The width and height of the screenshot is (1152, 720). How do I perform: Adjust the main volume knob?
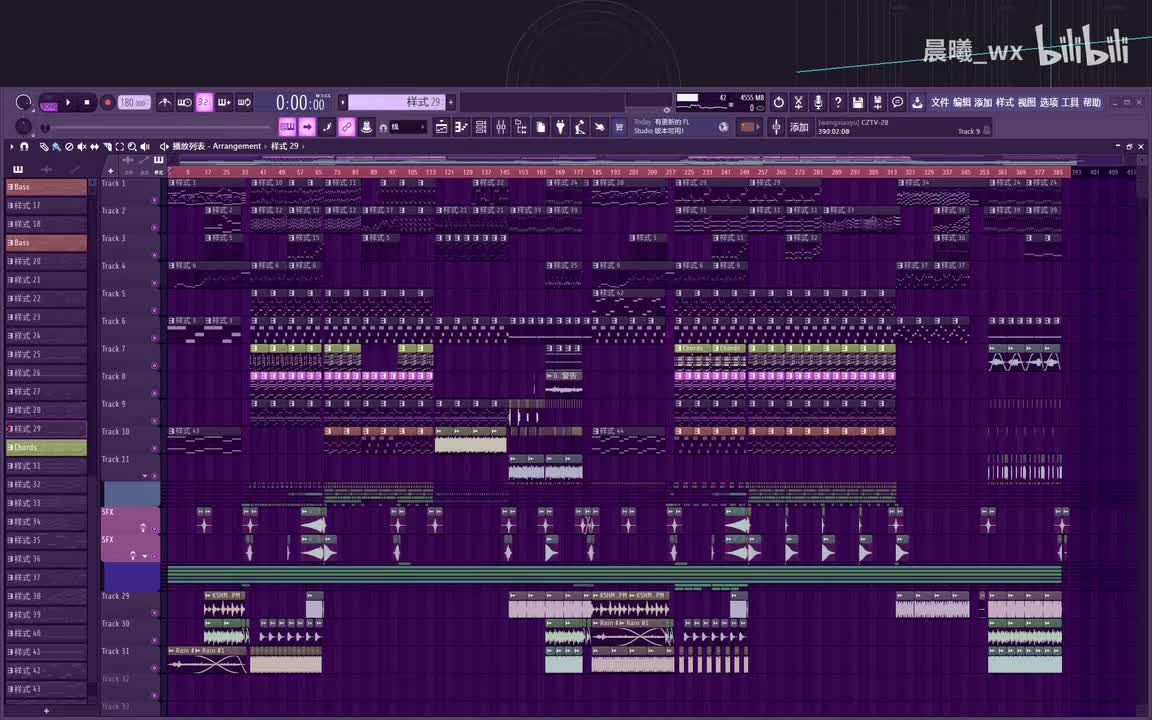24,103
